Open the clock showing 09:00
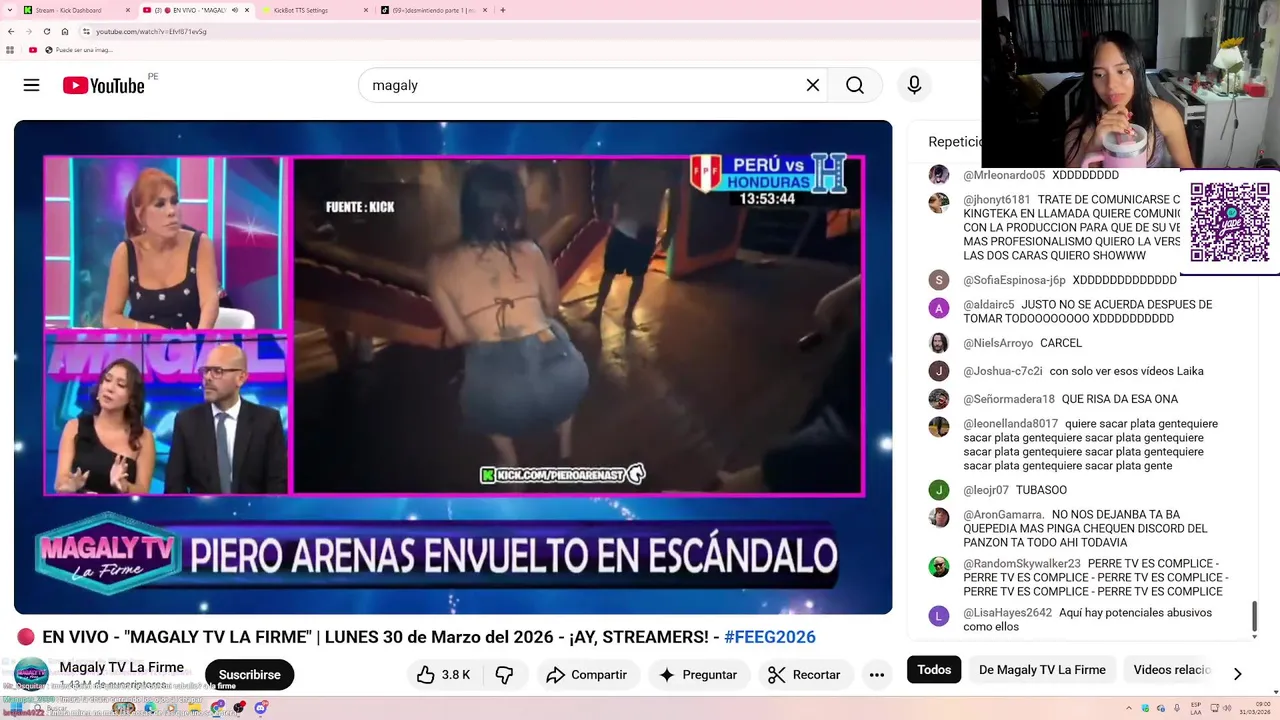Screen dimensions: 1280x720 point(1255,709)
